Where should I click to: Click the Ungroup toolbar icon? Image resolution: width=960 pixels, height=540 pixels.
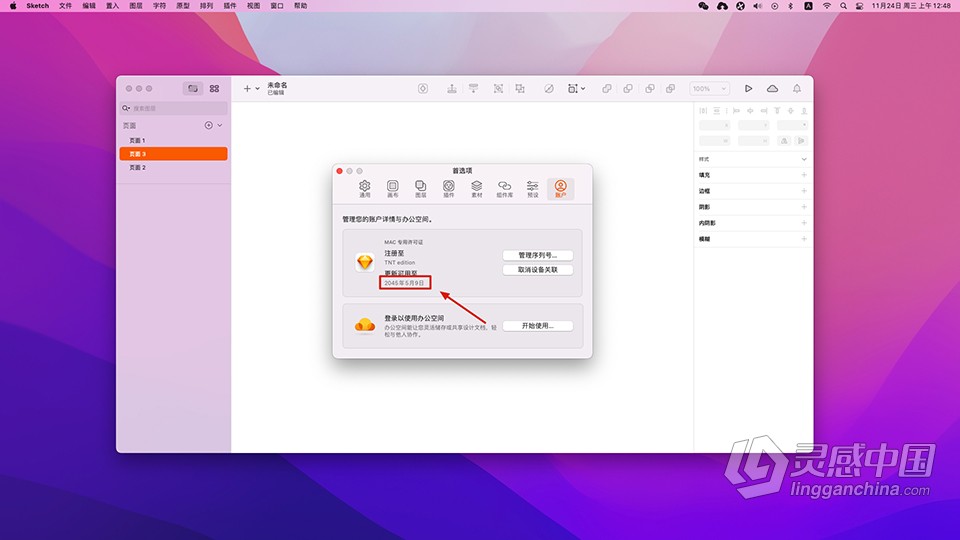pyautogui.click(x=520, y=89)
